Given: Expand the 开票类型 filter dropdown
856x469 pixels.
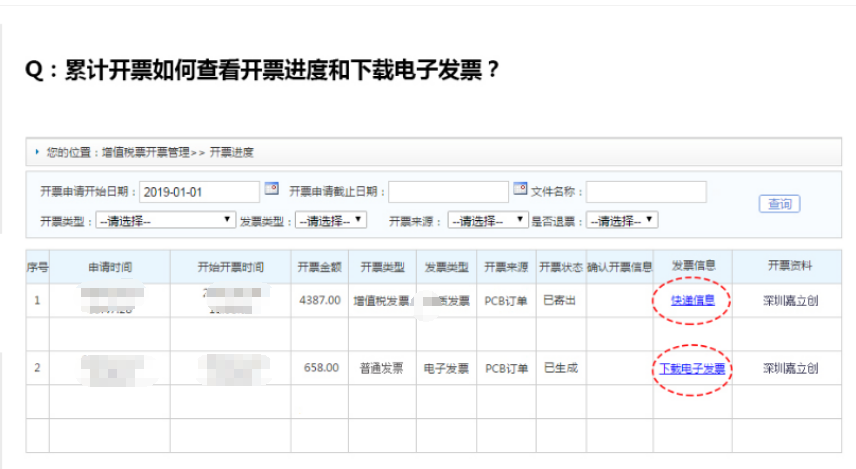Looking at the screenshot, I should click(165, 220).
